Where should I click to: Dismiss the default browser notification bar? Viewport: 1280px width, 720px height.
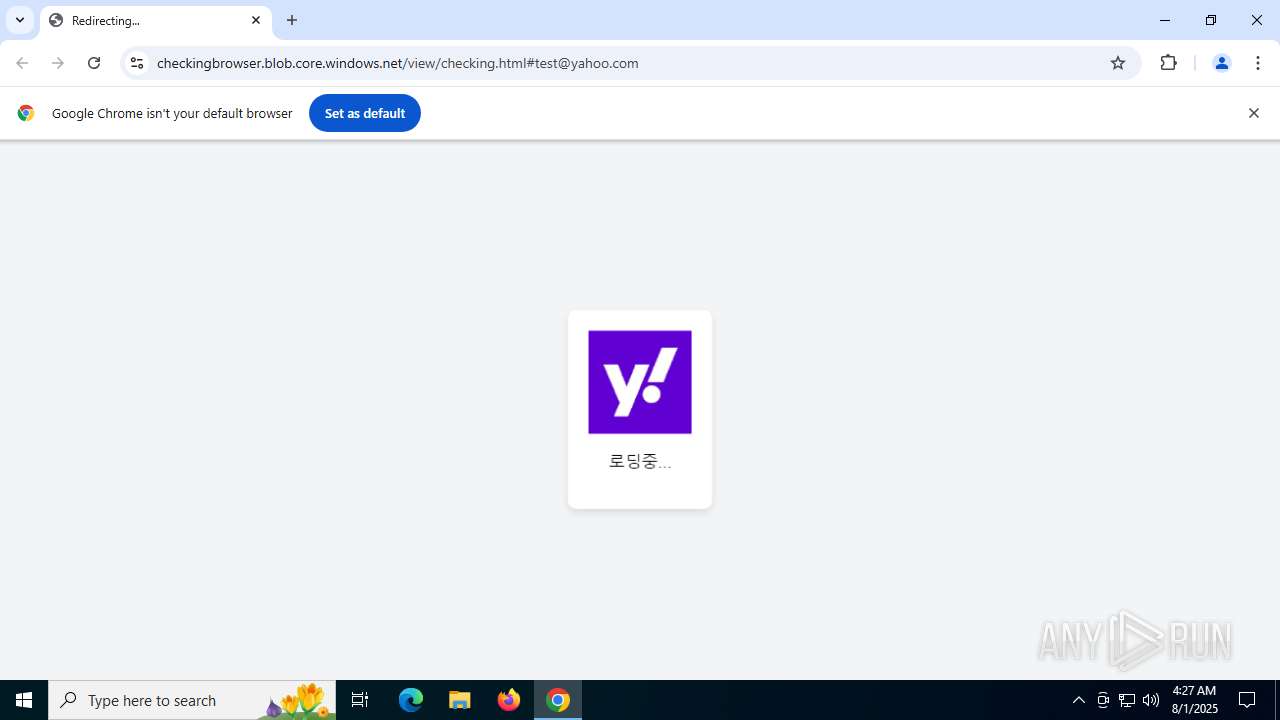coord(1253,113)
